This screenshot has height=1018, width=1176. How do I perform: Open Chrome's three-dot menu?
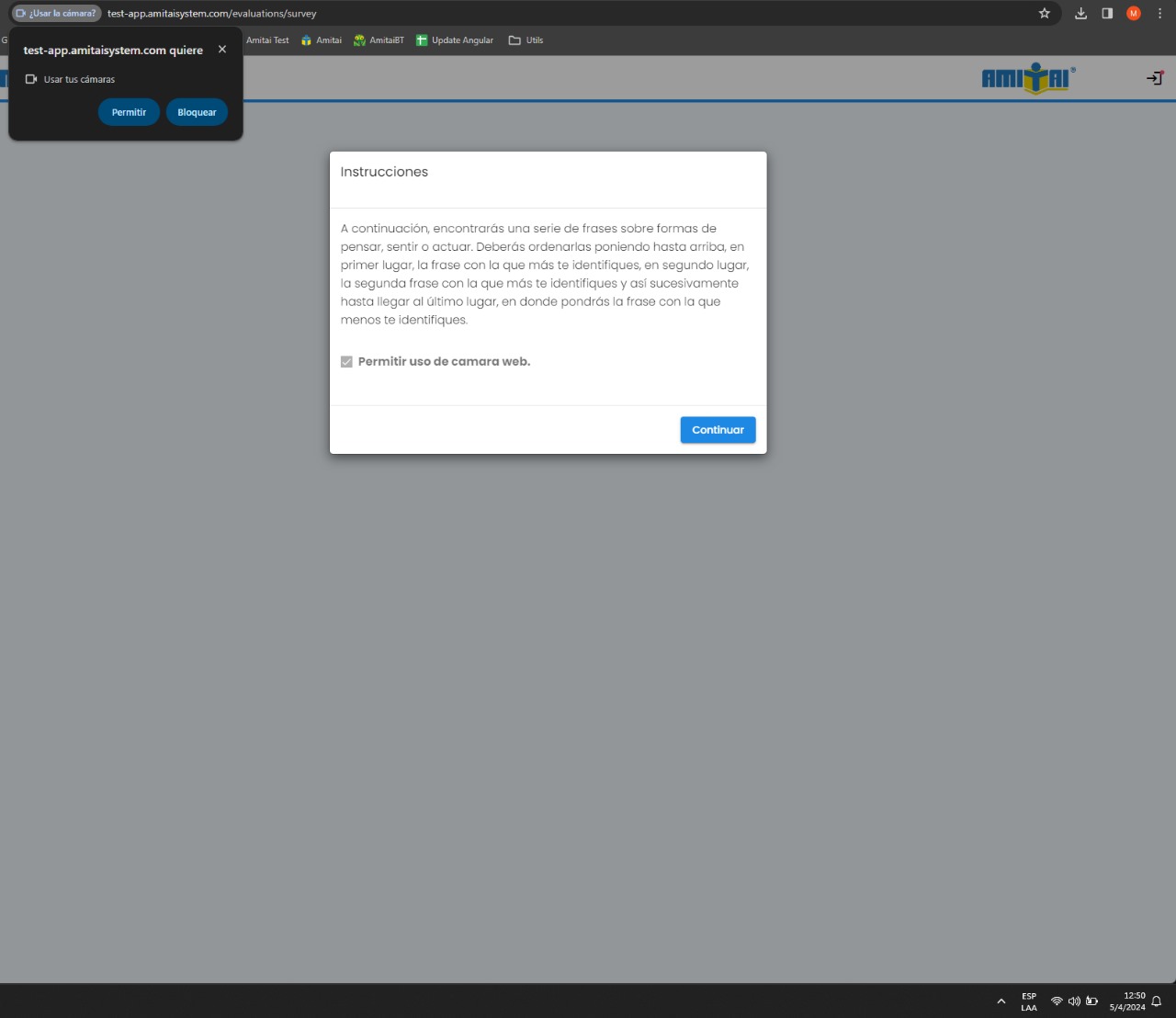tap(1159, 14)
